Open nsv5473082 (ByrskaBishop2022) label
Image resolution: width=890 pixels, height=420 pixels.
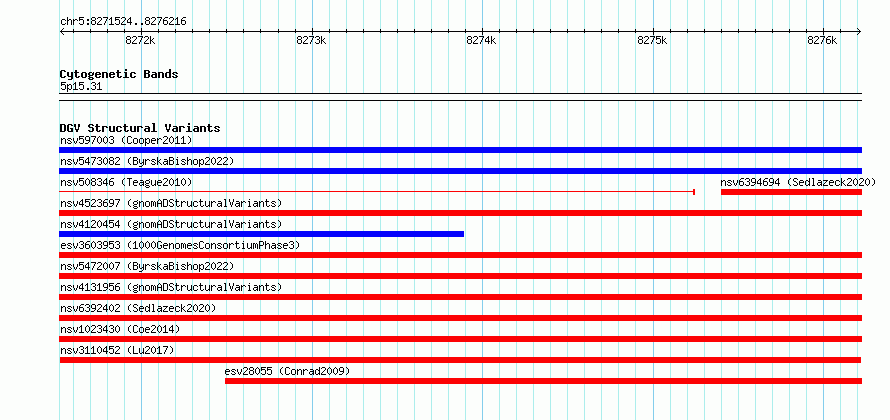147,161
